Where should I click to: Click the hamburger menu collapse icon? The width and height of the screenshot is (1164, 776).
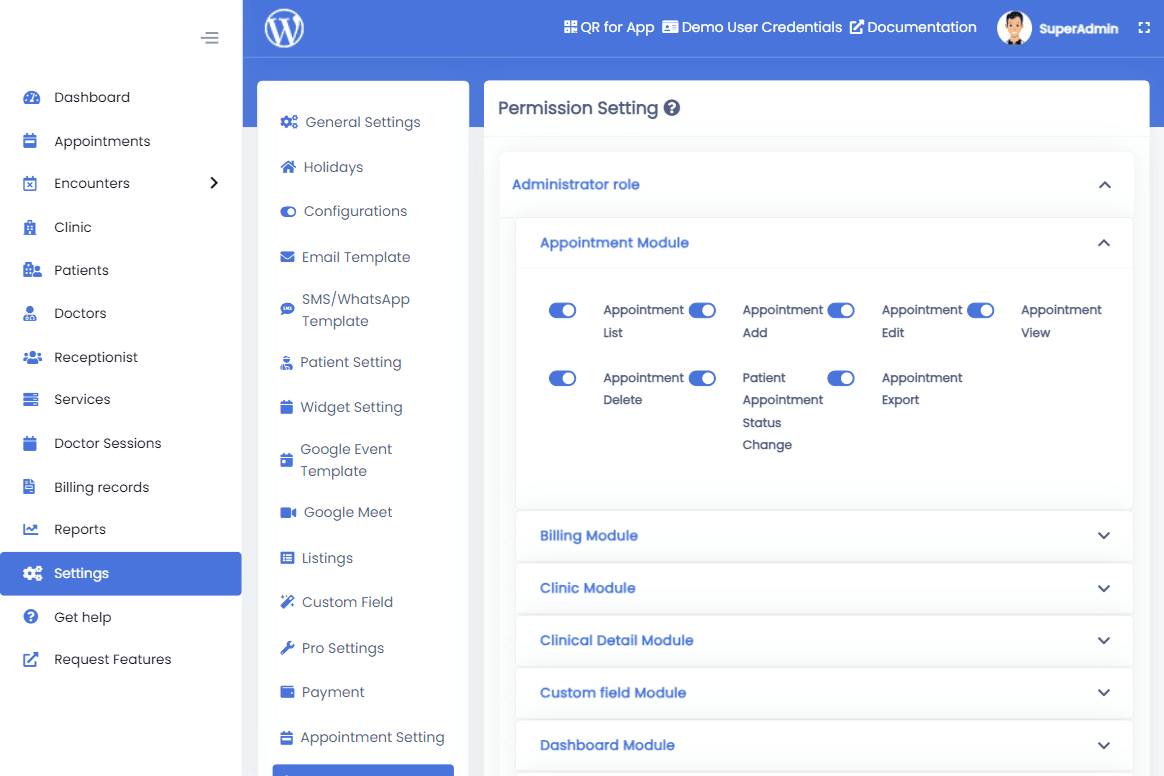(x=209, y=38)
